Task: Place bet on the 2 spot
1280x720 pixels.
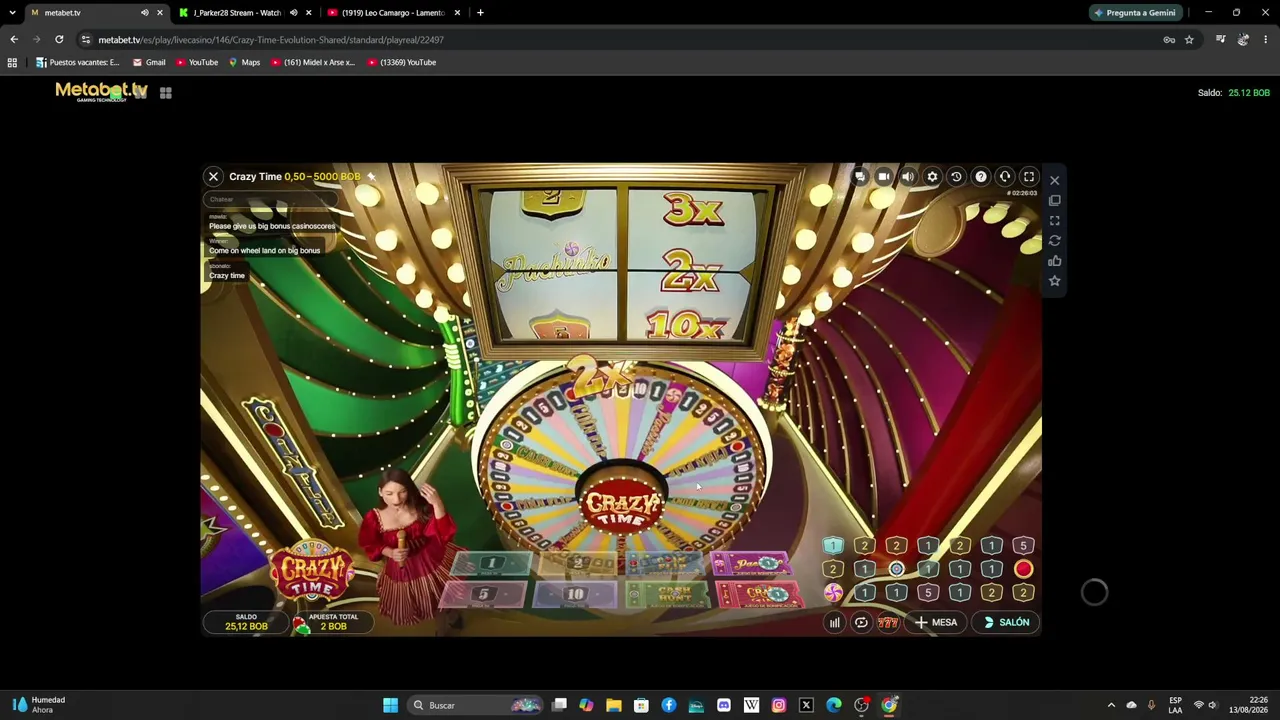Action: coord(578,564)
